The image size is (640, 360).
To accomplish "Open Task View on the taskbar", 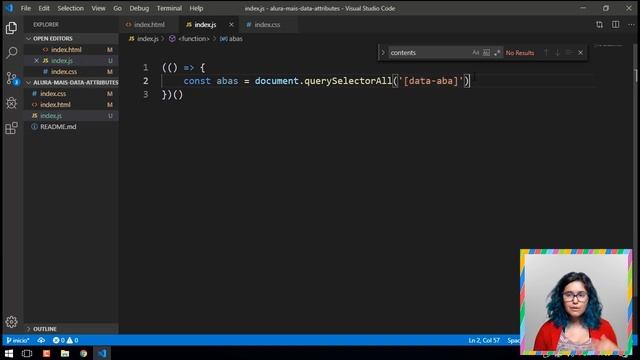I will tap(27, 353).
